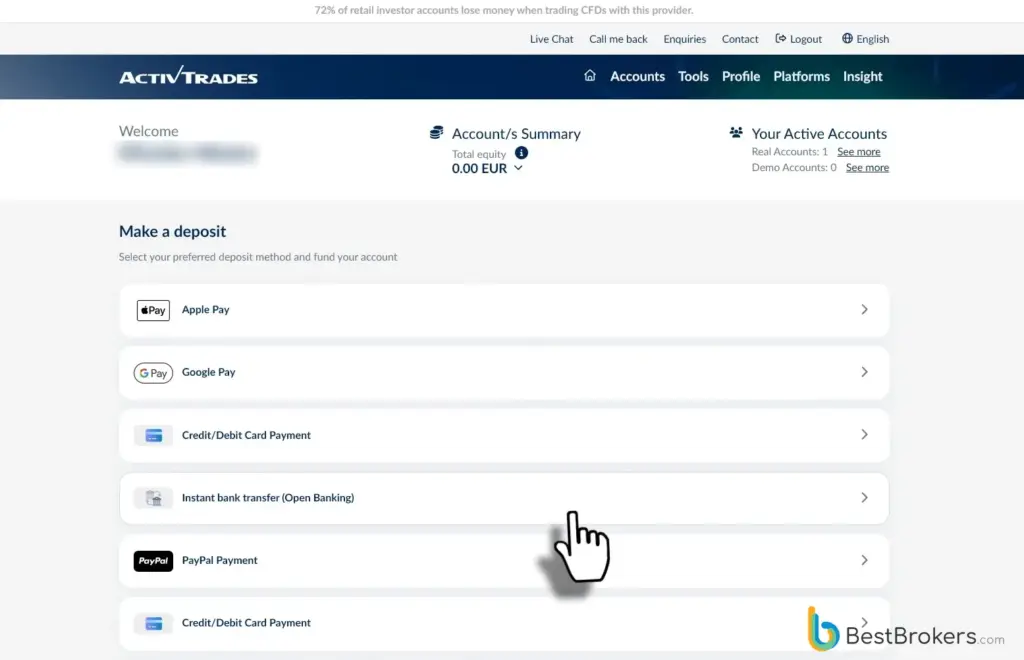The height and width of the screenshot is (660, 1024).
Task: Click the Welcome text
Action: pyautogui.click(x=148, y=131)
